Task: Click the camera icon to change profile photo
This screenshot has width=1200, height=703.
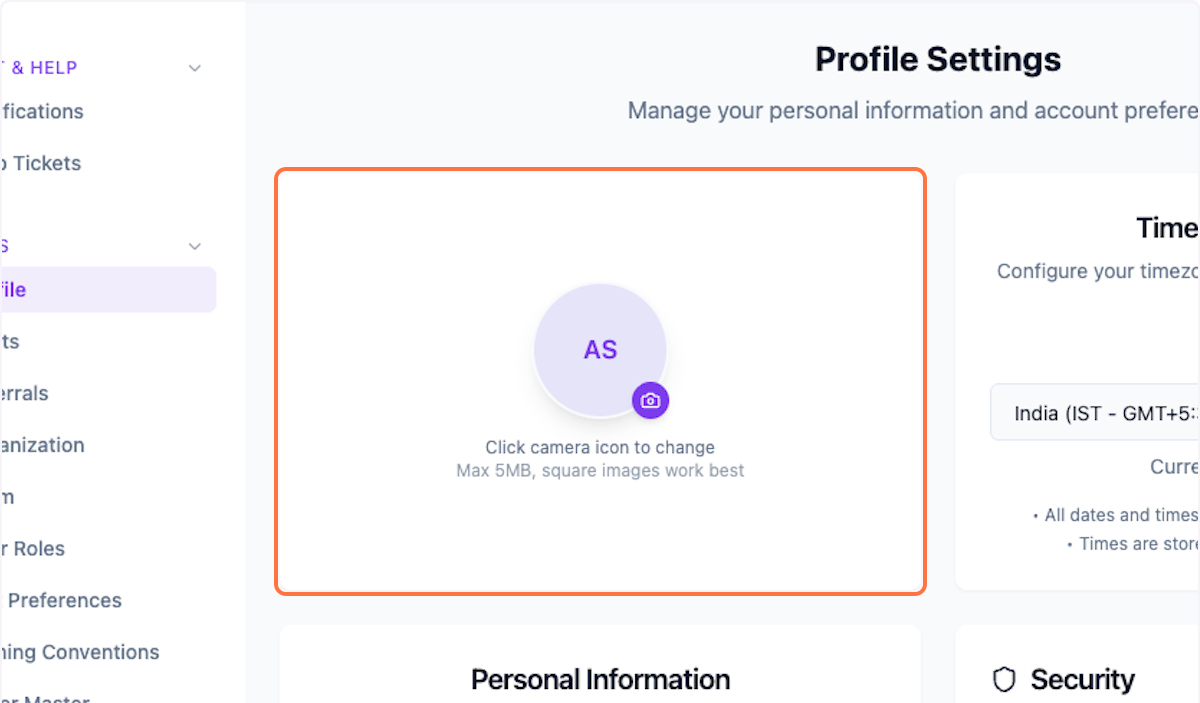Action: [x=650, y=400]
